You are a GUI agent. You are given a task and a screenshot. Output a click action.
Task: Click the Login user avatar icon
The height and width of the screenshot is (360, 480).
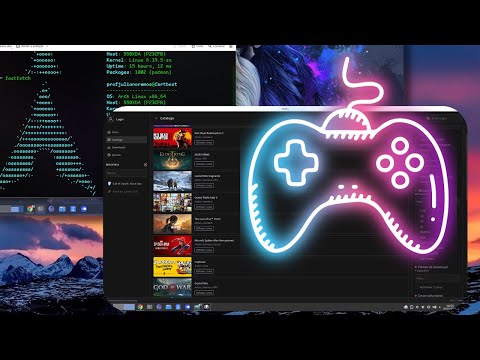111,119
